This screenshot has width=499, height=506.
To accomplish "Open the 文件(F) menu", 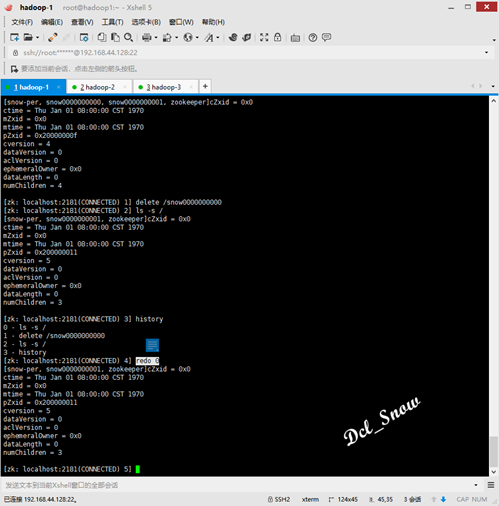I will click(x=22, y=22).
